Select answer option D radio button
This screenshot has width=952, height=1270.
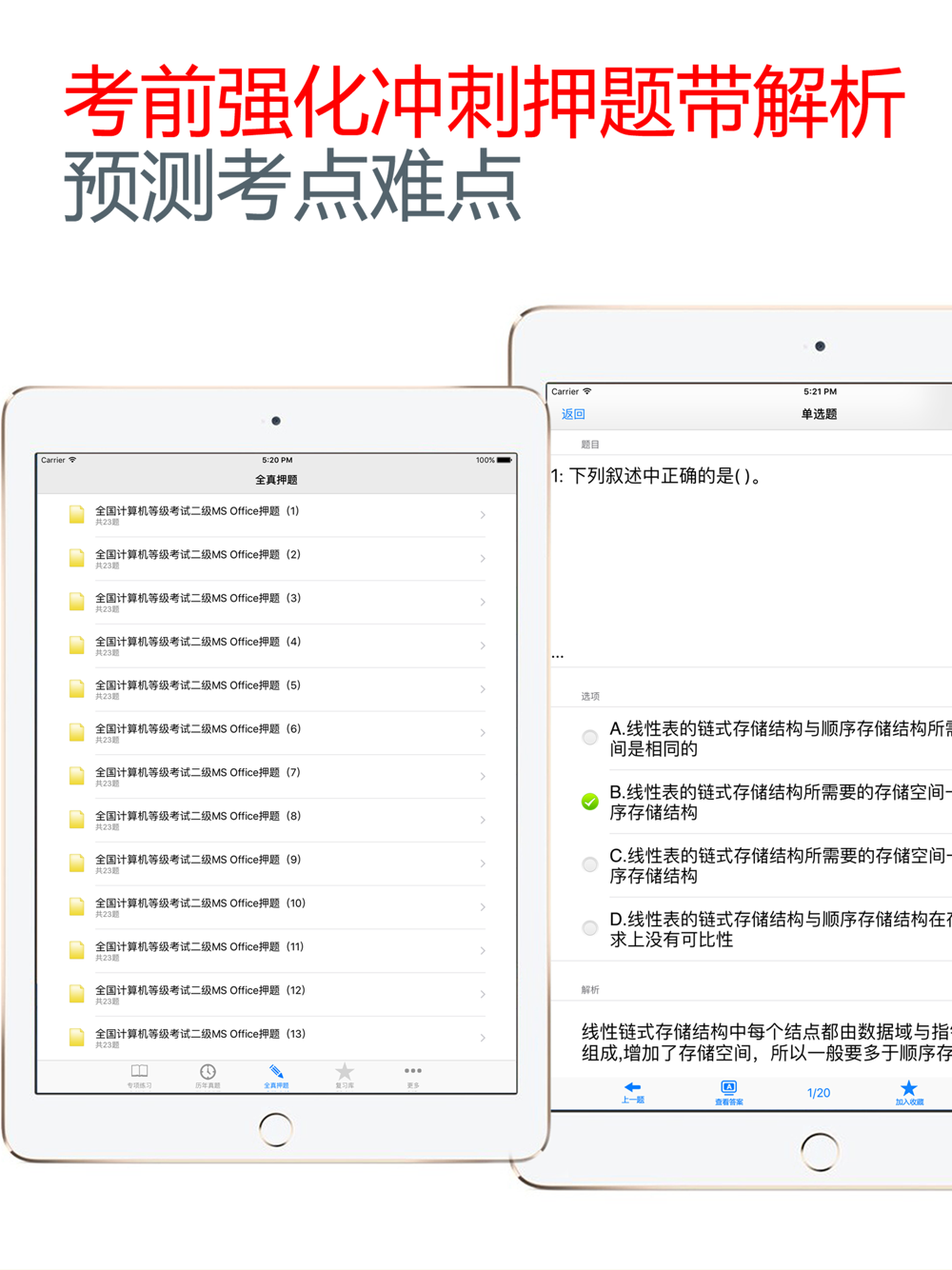[x=590, y=928]
